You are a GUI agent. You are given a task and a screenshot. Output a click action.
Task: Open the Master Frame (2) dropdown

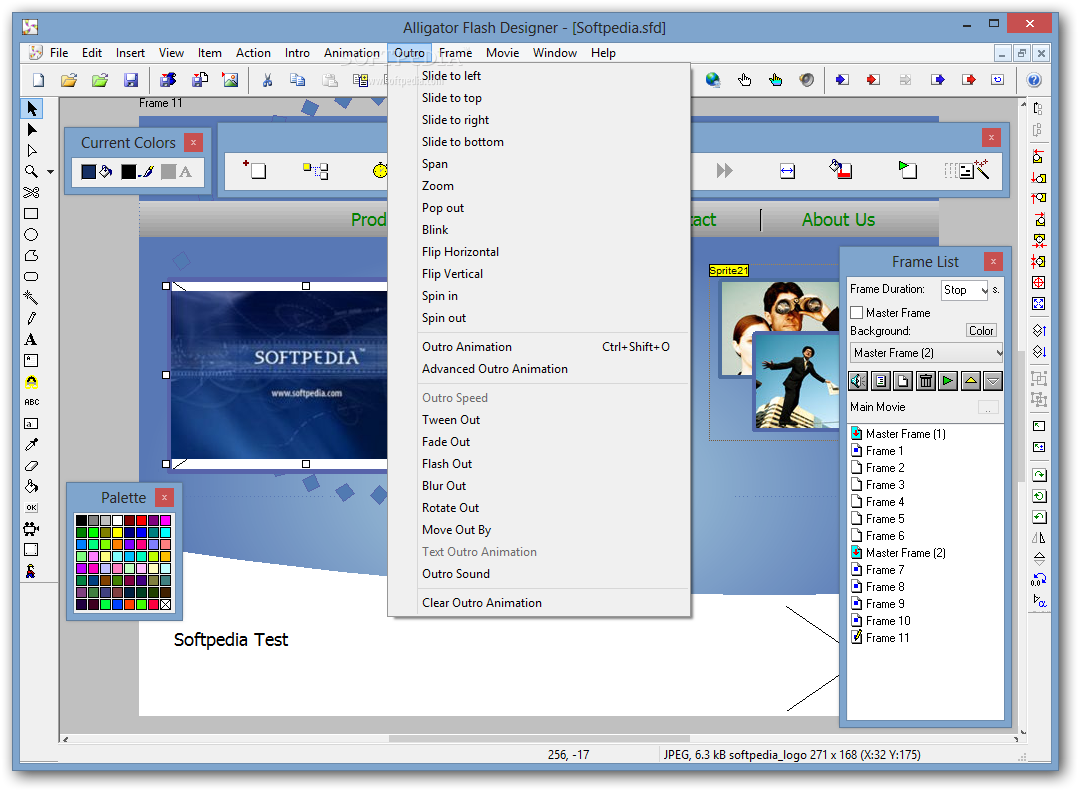click(x=927, y=352)
